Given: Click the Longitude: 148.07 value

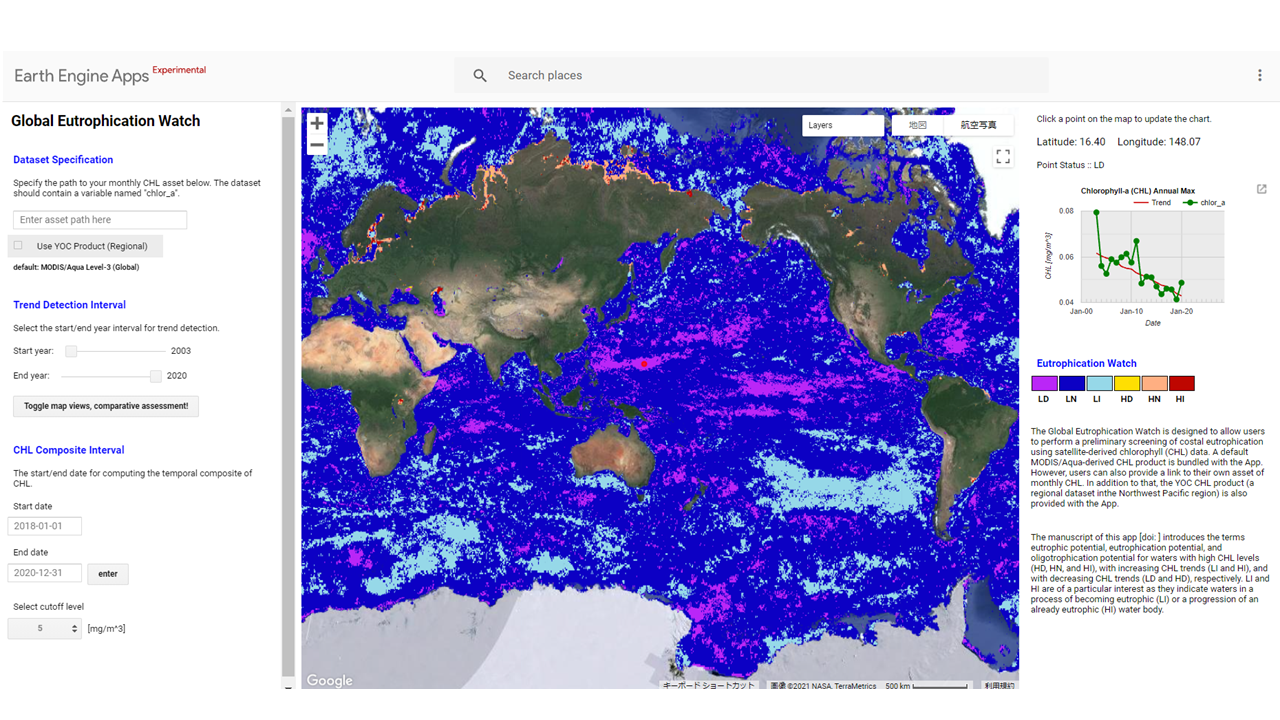Looking at the screenshot, I should (x=1159, y=142).
